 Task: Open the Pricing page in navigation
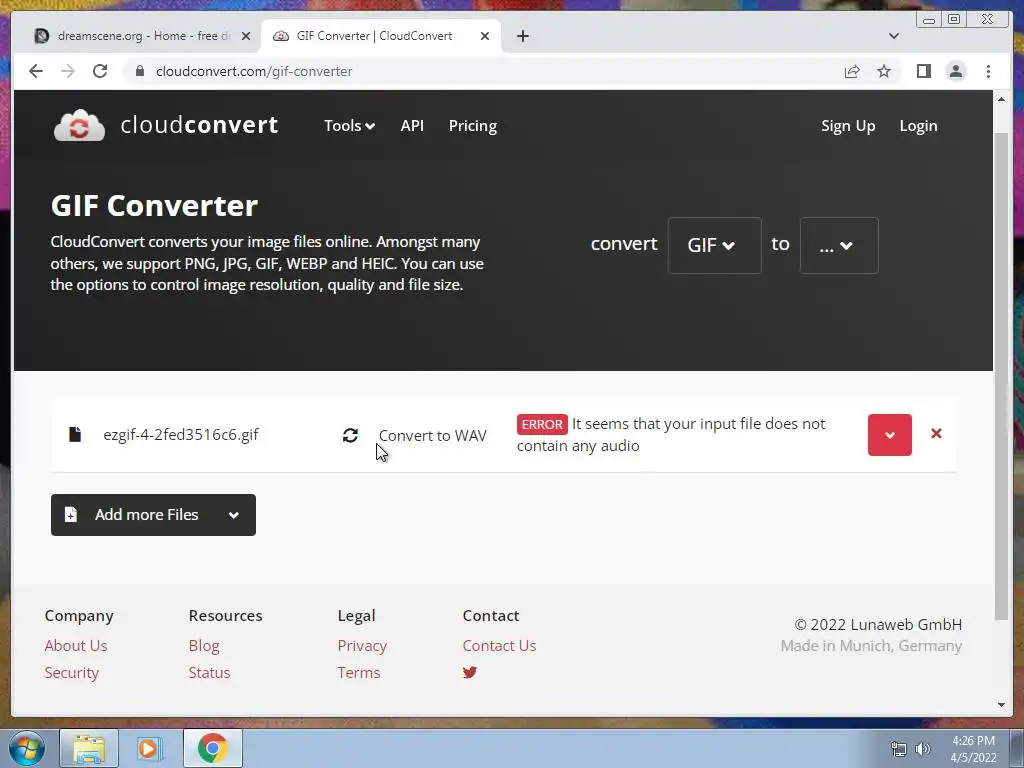pyautogui.click(x=473, y=125)
